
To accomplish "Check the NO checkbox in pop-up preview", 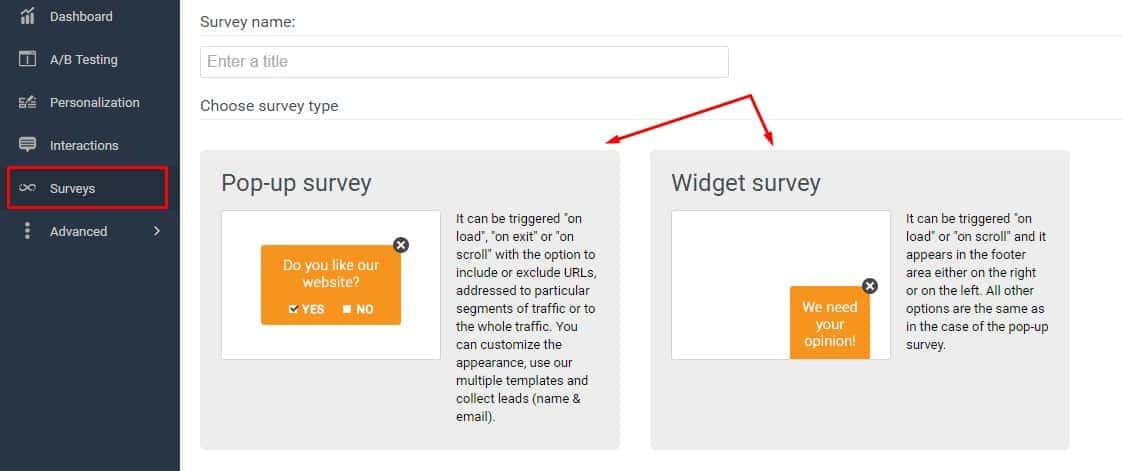I will (x=346, y=309).
